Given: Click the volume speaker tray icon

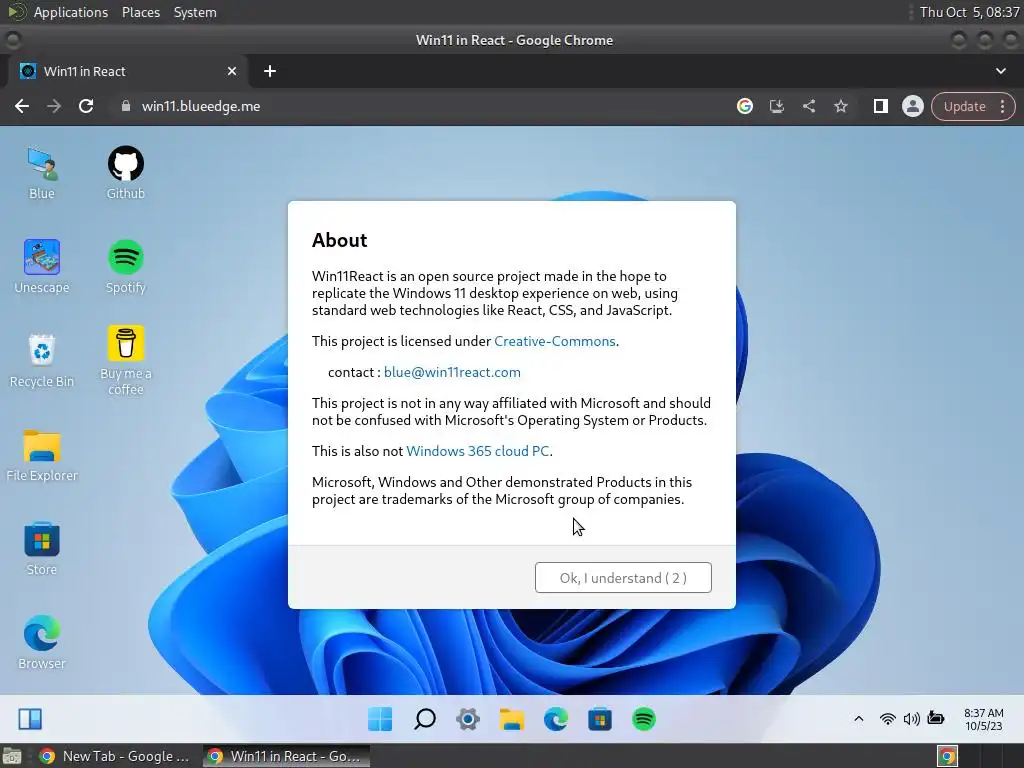Looking at the screenshot, I should pos(911,719).
